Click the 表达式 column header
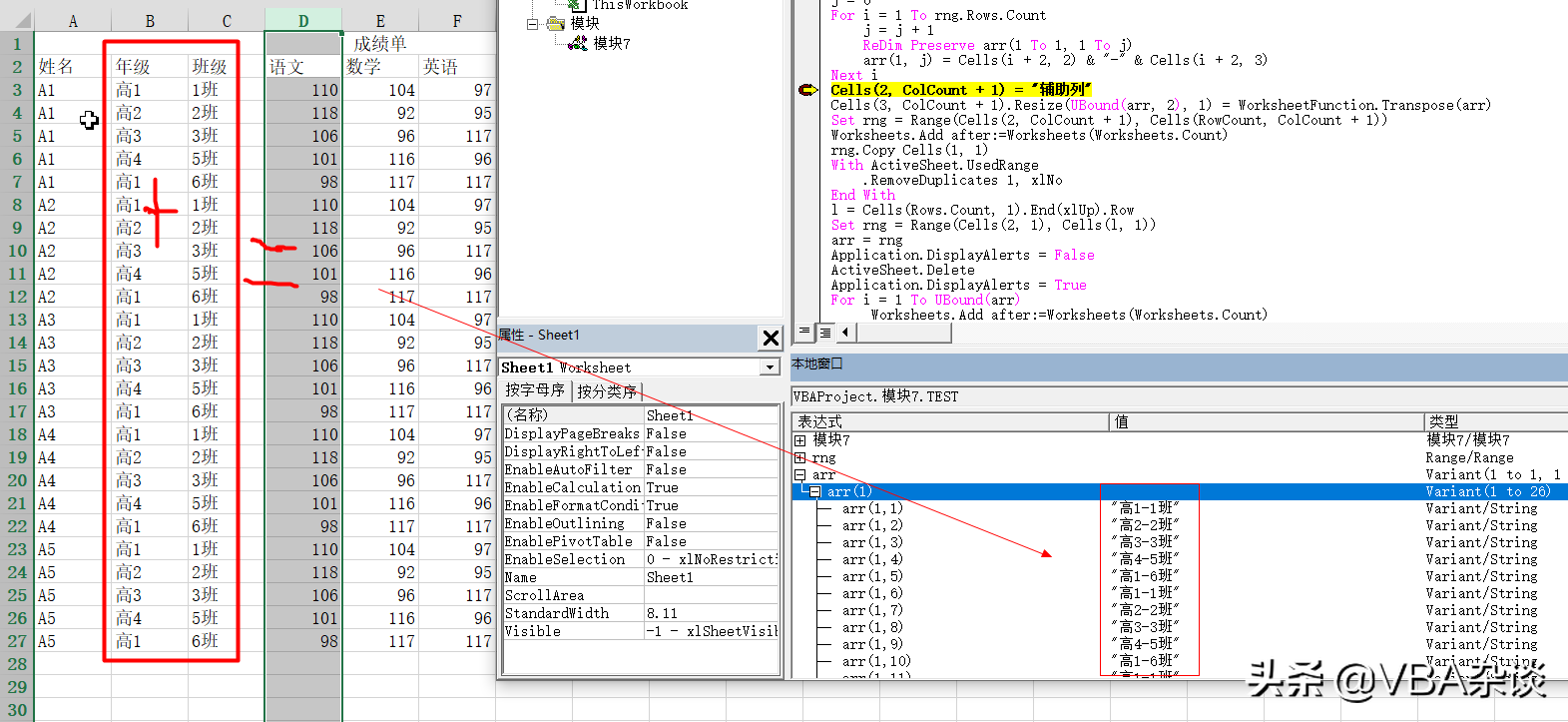This screenshot has height=722, width=1568. (951, 422)
